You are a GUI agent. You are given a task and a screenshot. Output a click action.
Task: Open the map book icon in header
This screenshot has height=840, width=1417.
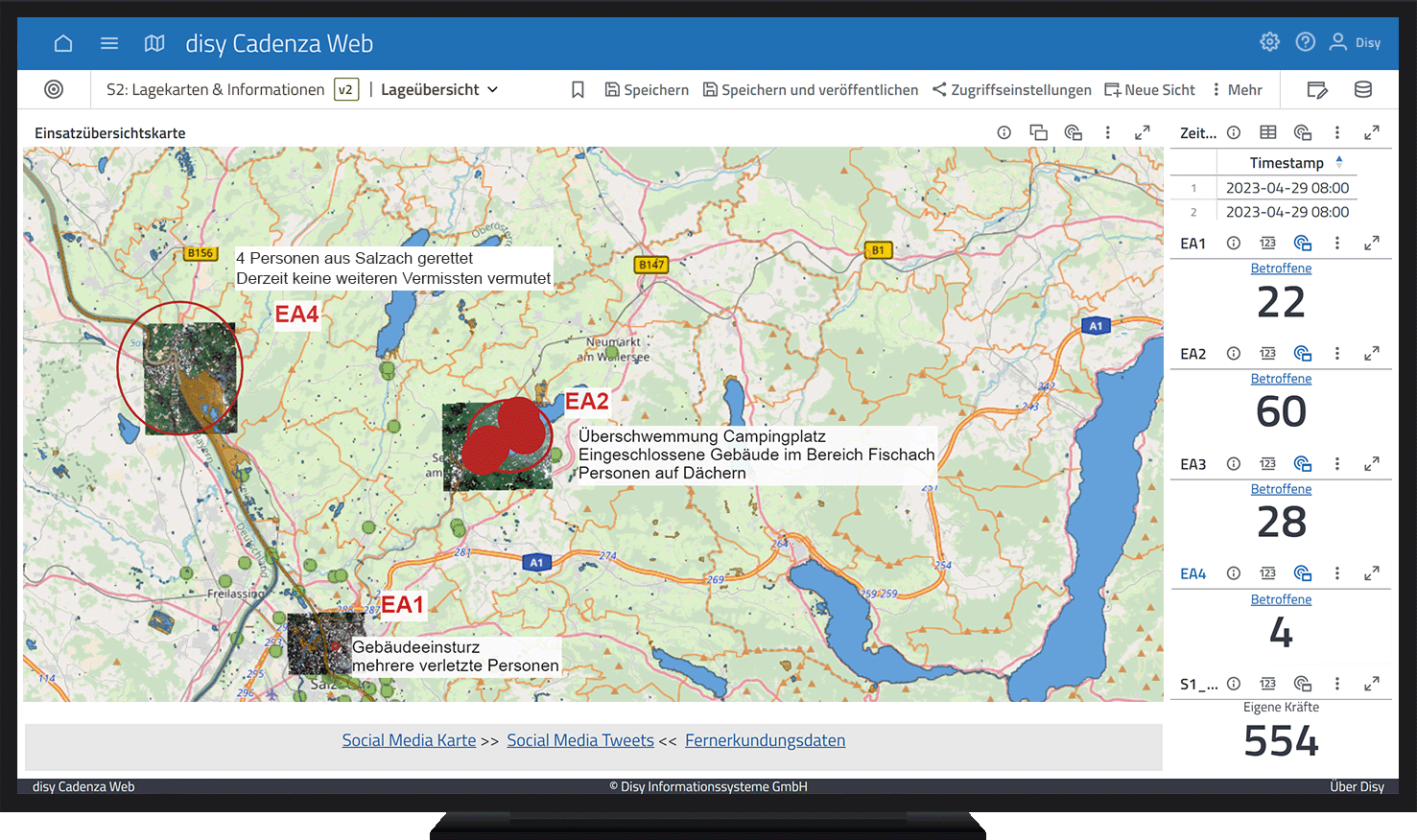click(154, 43)
